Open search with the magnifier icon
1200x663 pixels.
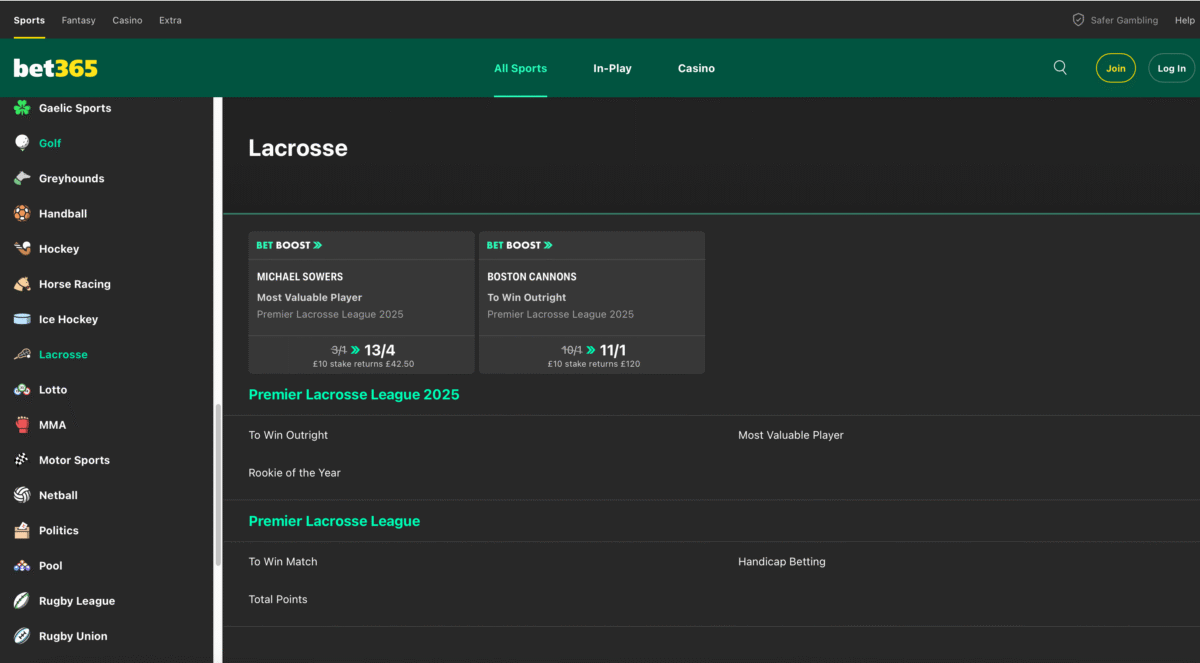pyautogui.click(x=1060, y=68)
